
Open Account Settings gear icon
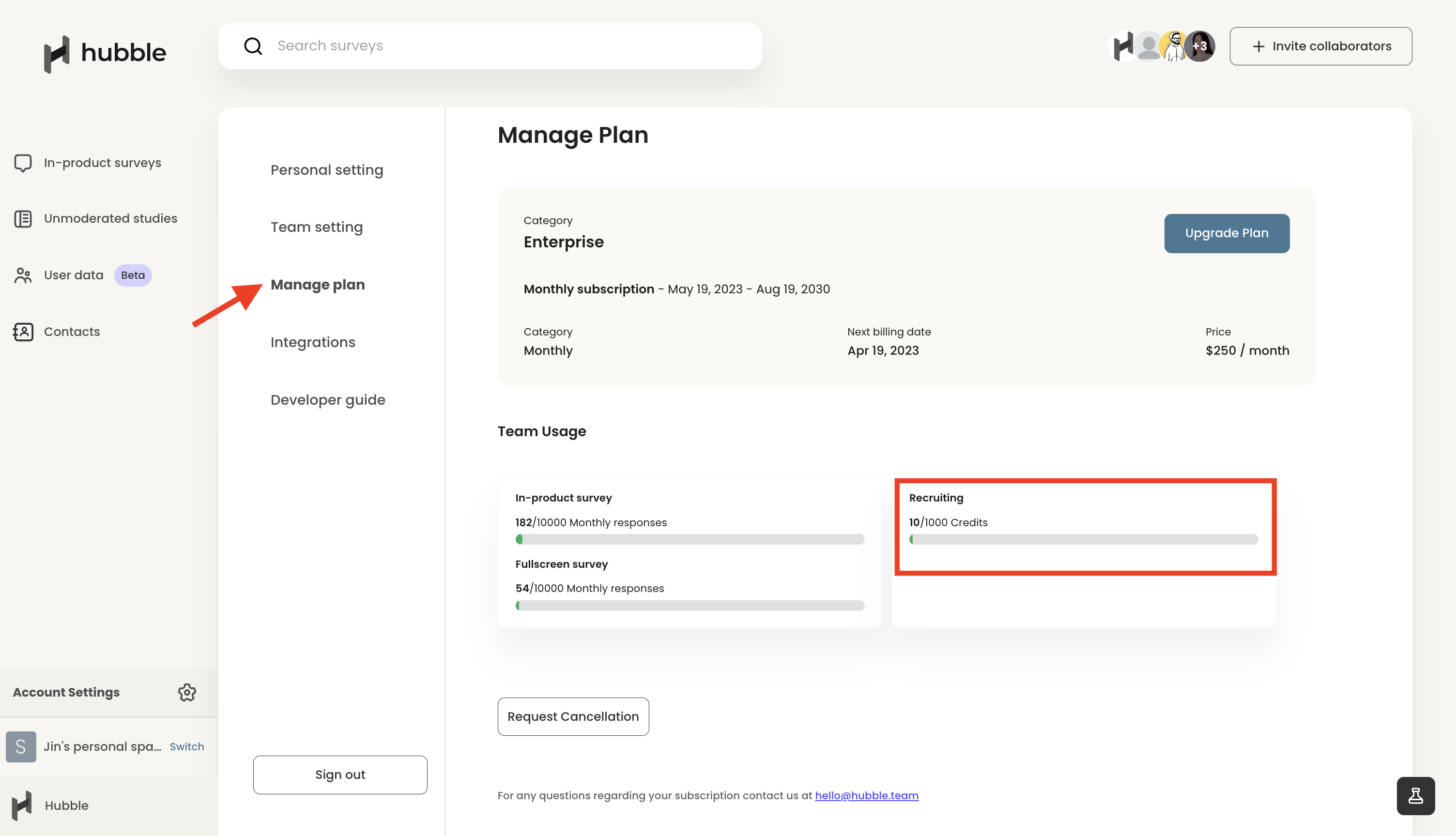click(x=187, y=692)
